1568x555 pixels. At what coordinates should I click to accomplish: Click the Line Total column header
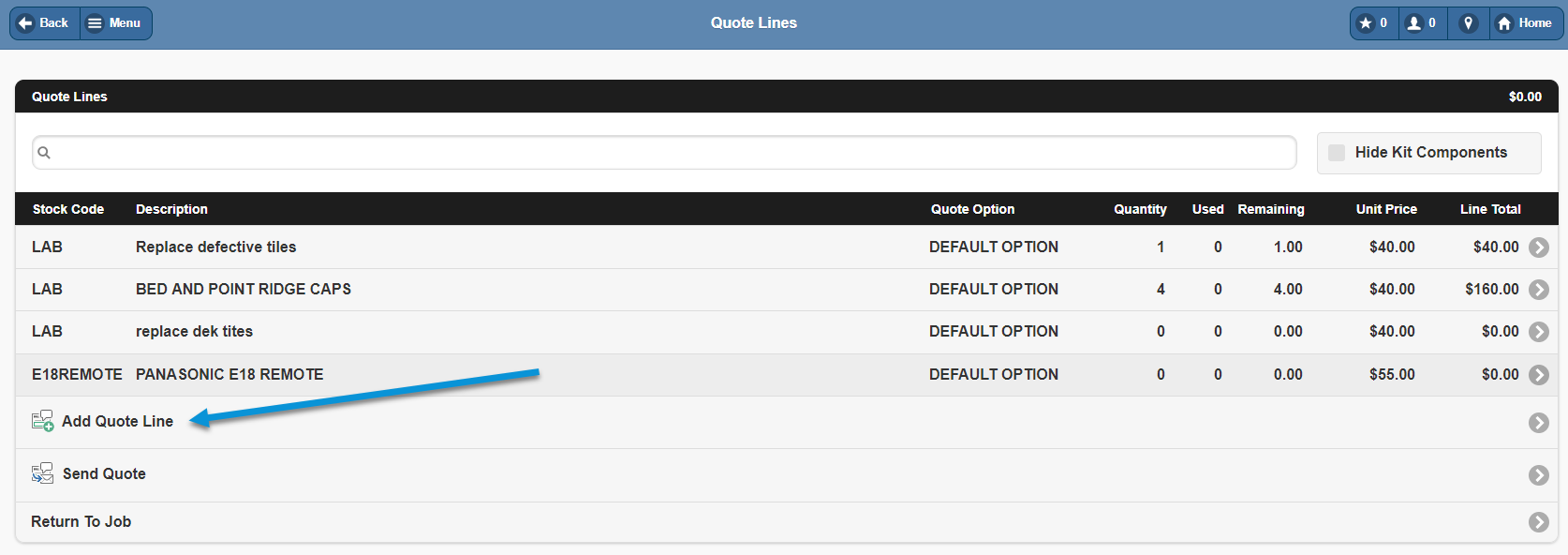1490,209
